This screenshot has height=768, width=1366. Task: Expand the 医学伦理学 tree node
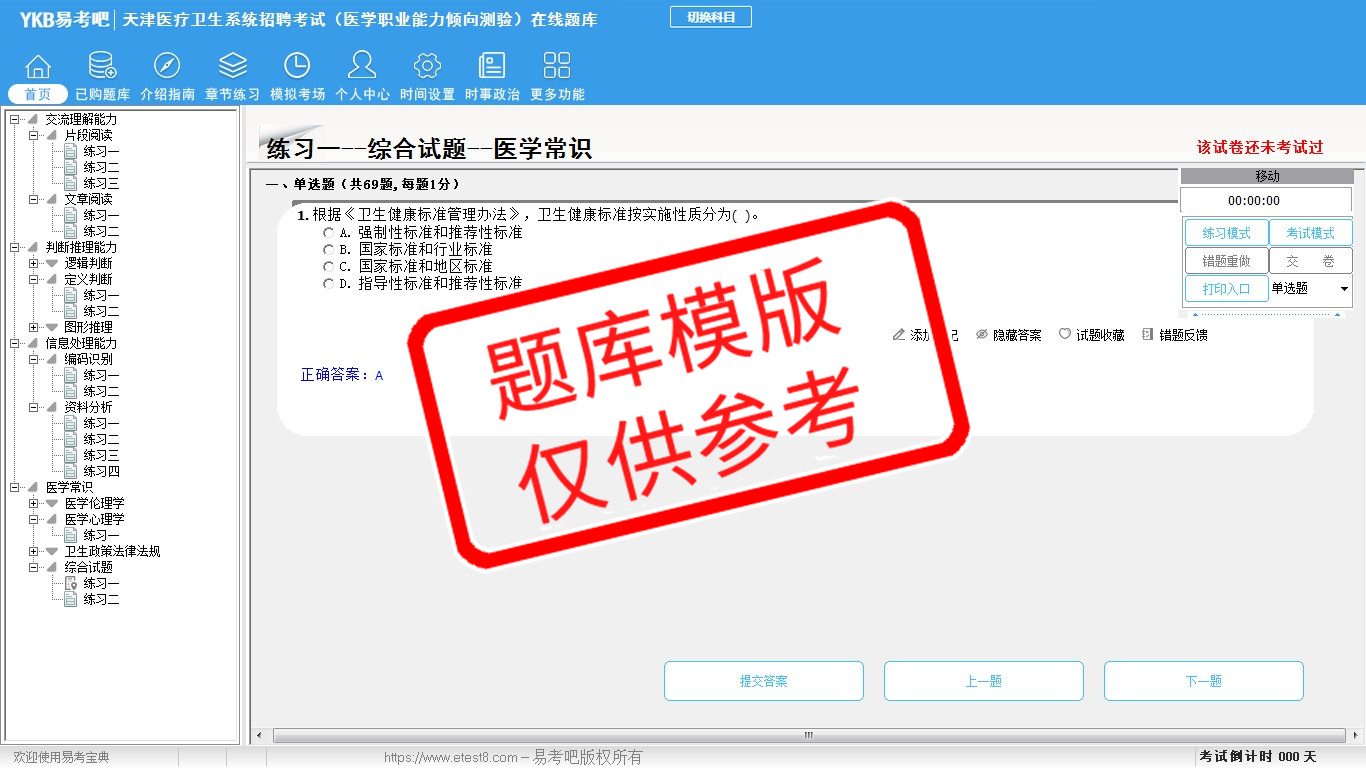click(34, 504)
